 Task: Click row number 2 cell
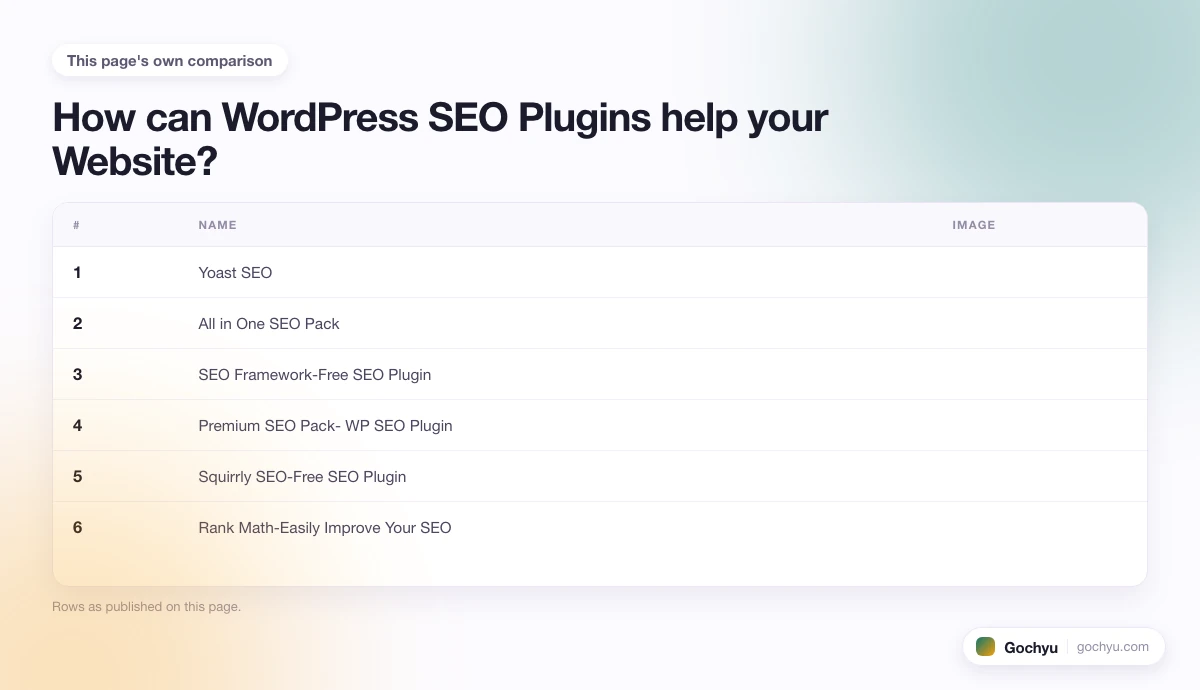coord(77,323)
